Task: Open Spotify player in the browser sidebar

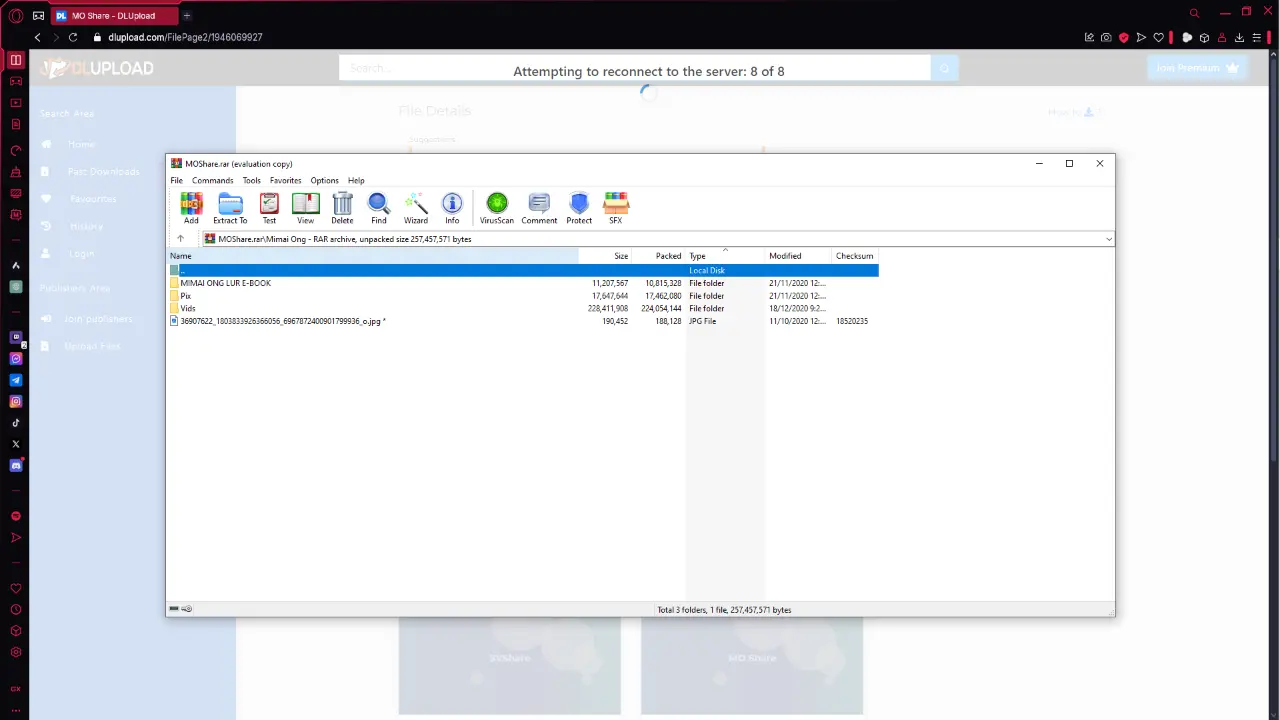Action: [16, 516]
